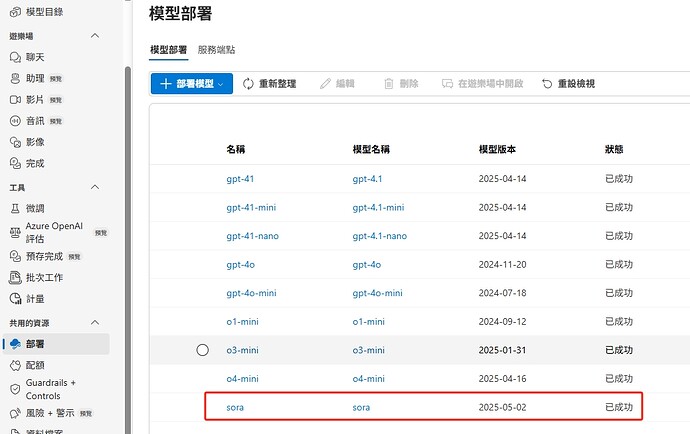The width and height of the screenshot is (690, 434).
Task: Click the 預存完成 stored completions icon
Action: click(x=15, y=256)
